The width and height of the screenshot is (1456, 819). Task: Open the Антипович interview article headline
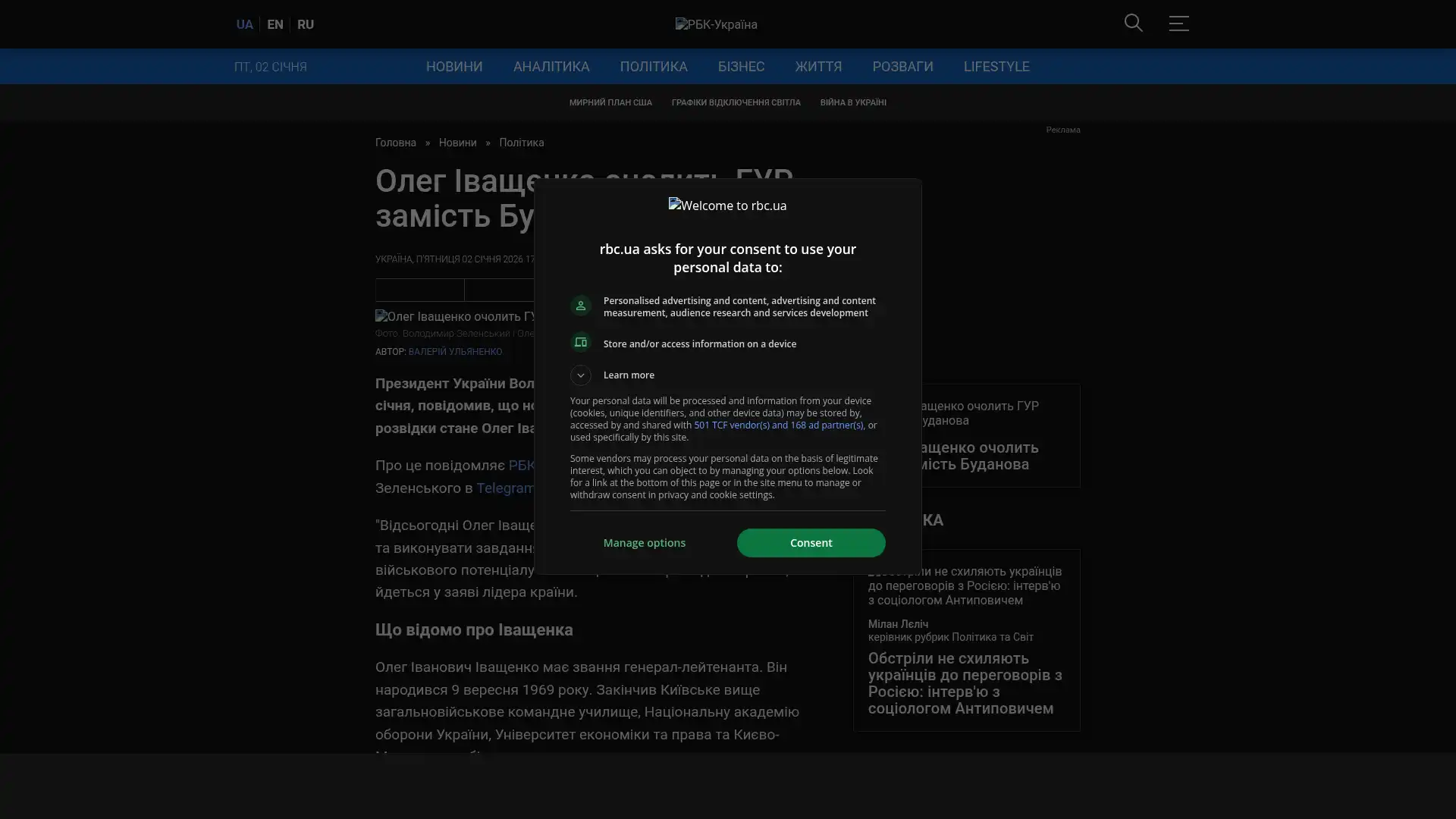point(964,683)
